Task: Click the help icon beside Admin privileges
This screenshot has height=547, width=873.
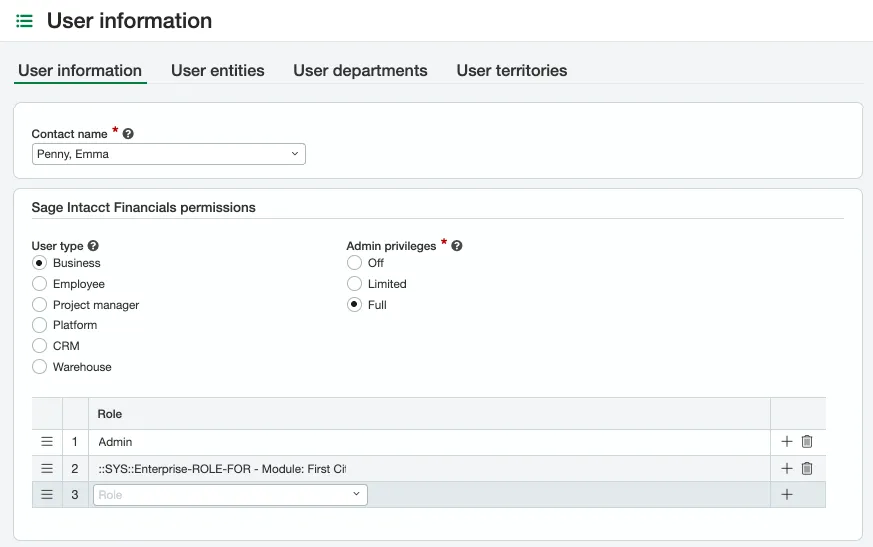Action: tap(457, 246)
